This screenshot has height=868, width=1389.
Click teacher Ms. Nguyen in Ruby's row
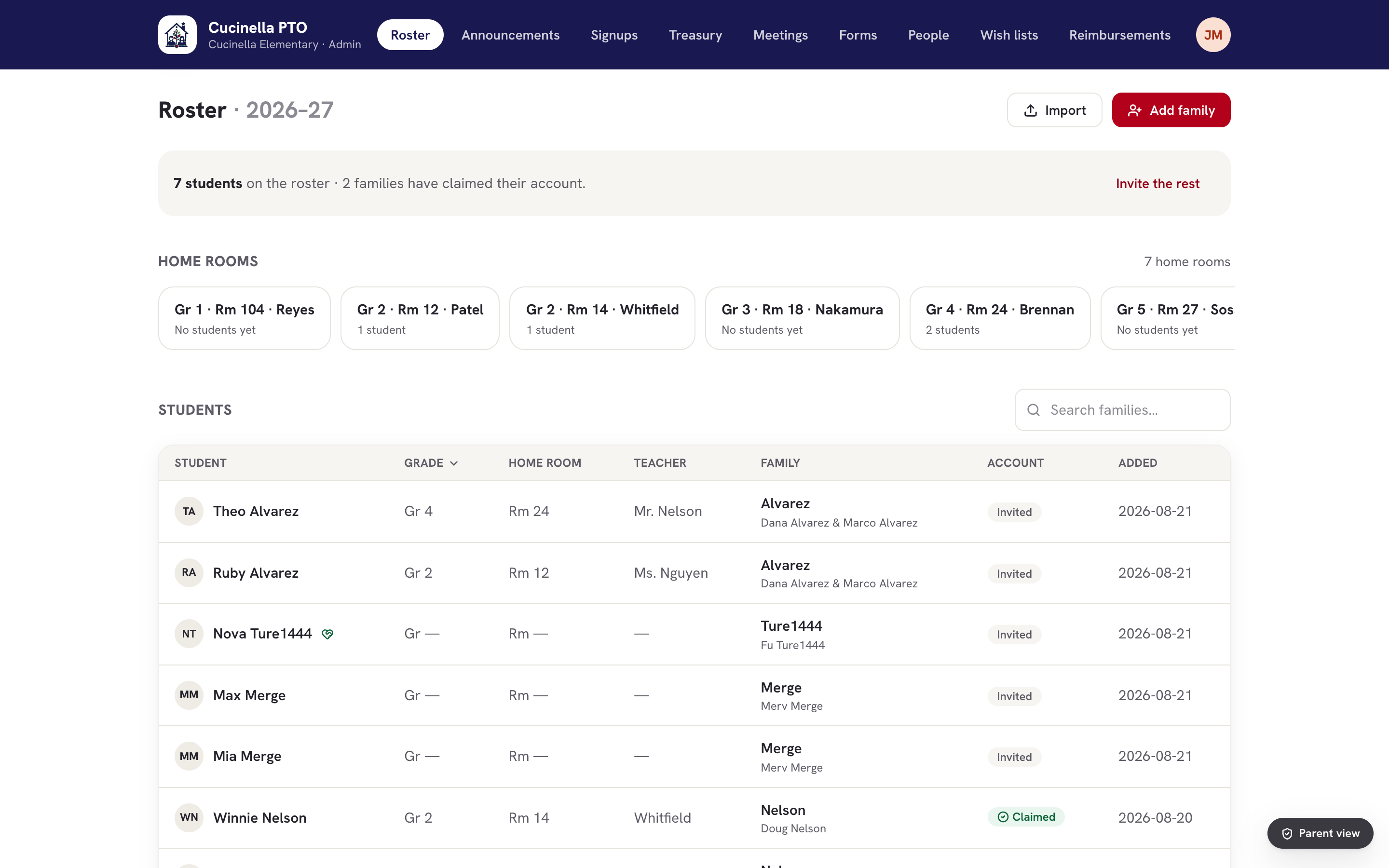point(671,573)
